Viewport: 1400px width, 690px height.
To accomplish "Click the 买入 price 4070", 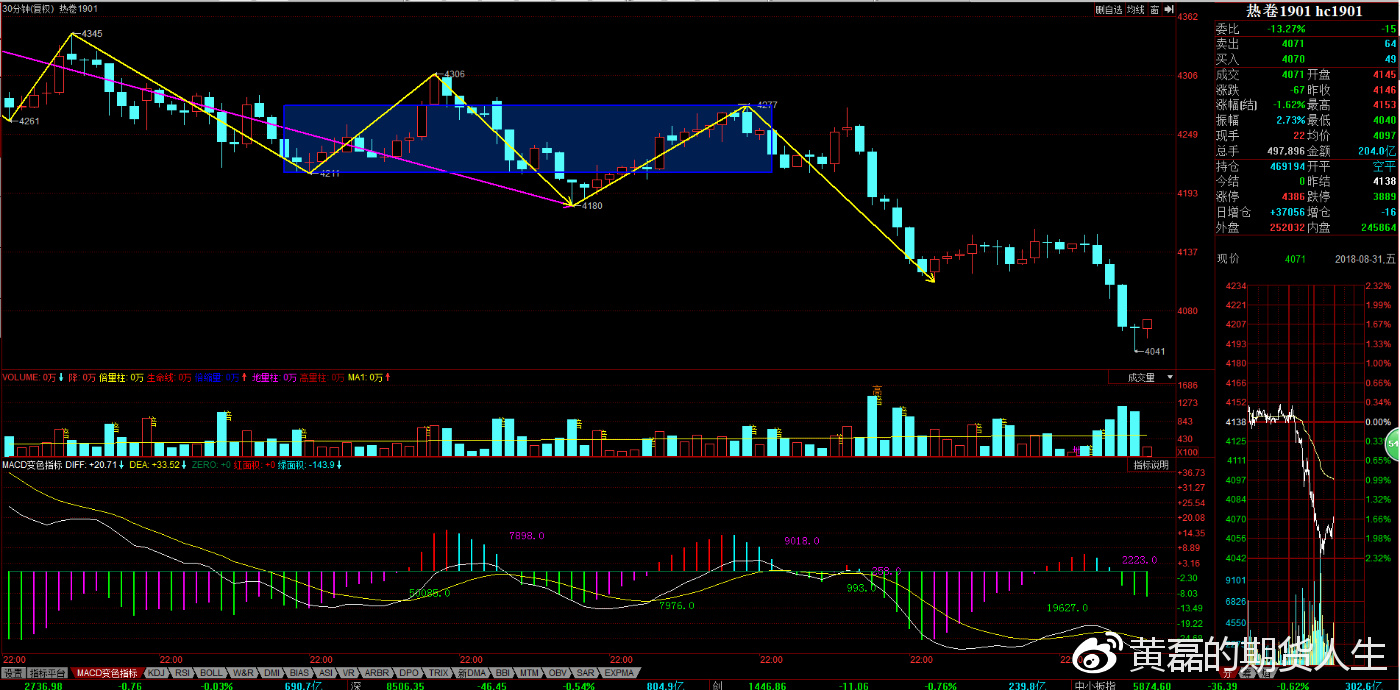I will 1293,59.
